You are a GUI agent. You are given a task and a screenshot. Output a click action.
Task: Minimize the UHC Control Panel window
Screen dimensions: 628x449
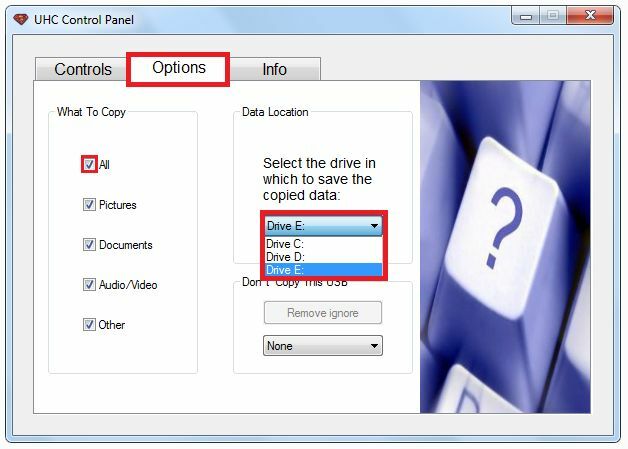pyautogui.click(x=526, y=16)
